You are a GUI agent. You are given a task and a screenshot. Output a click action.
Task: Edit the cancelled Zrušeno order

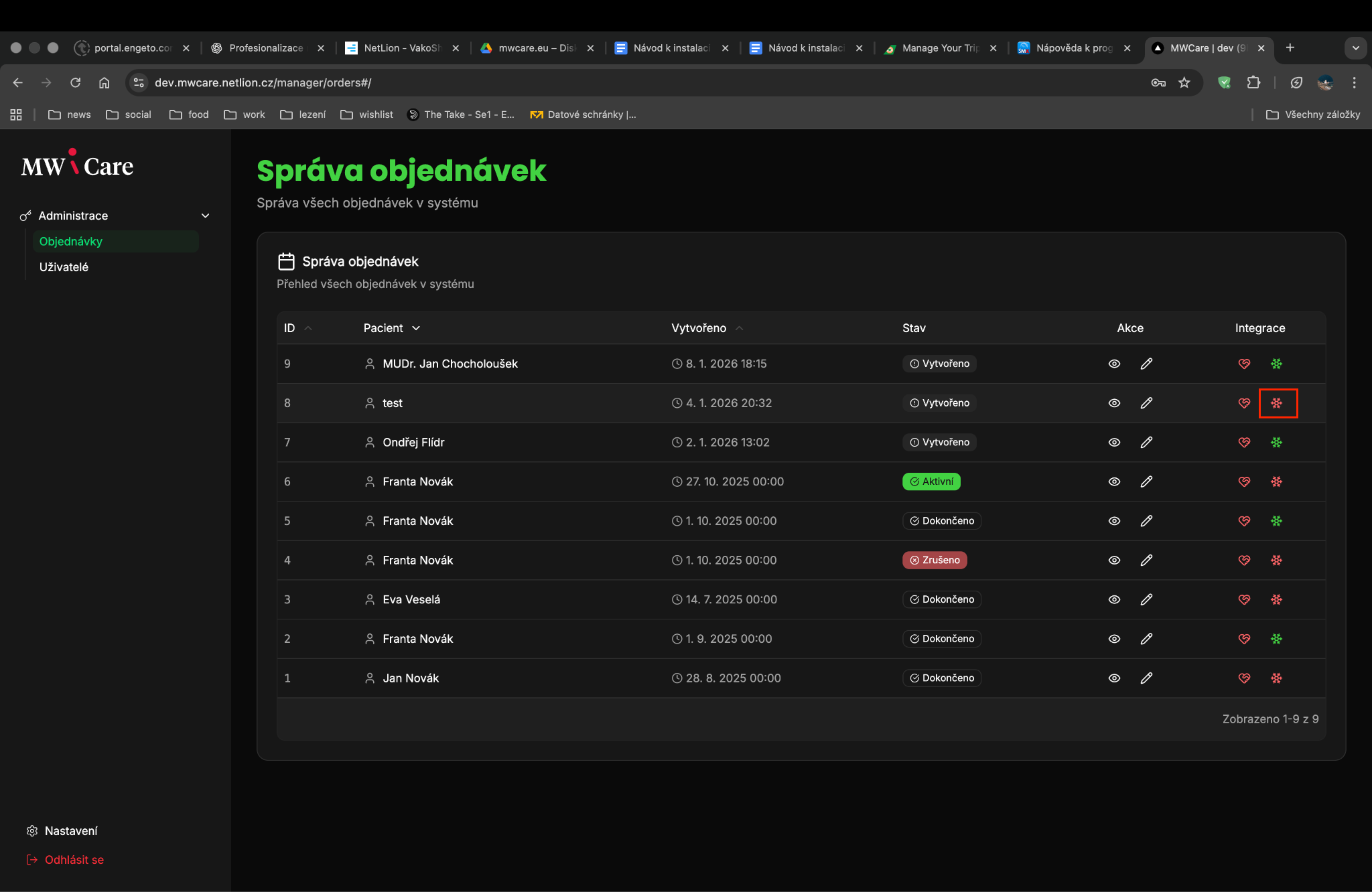1146,560
